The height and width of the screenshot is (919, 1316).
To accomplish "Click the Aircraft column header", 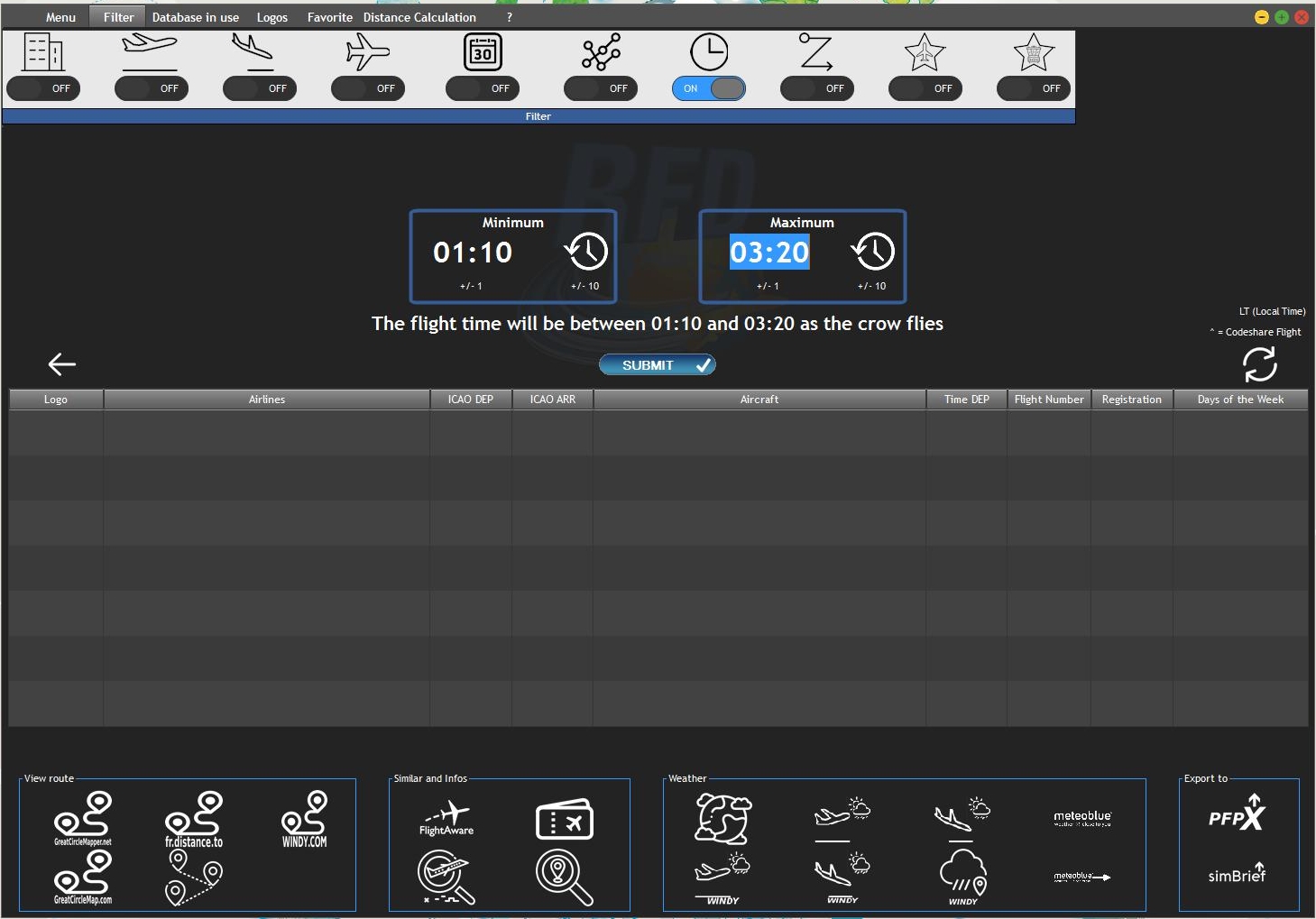I will tap(759, 400).
